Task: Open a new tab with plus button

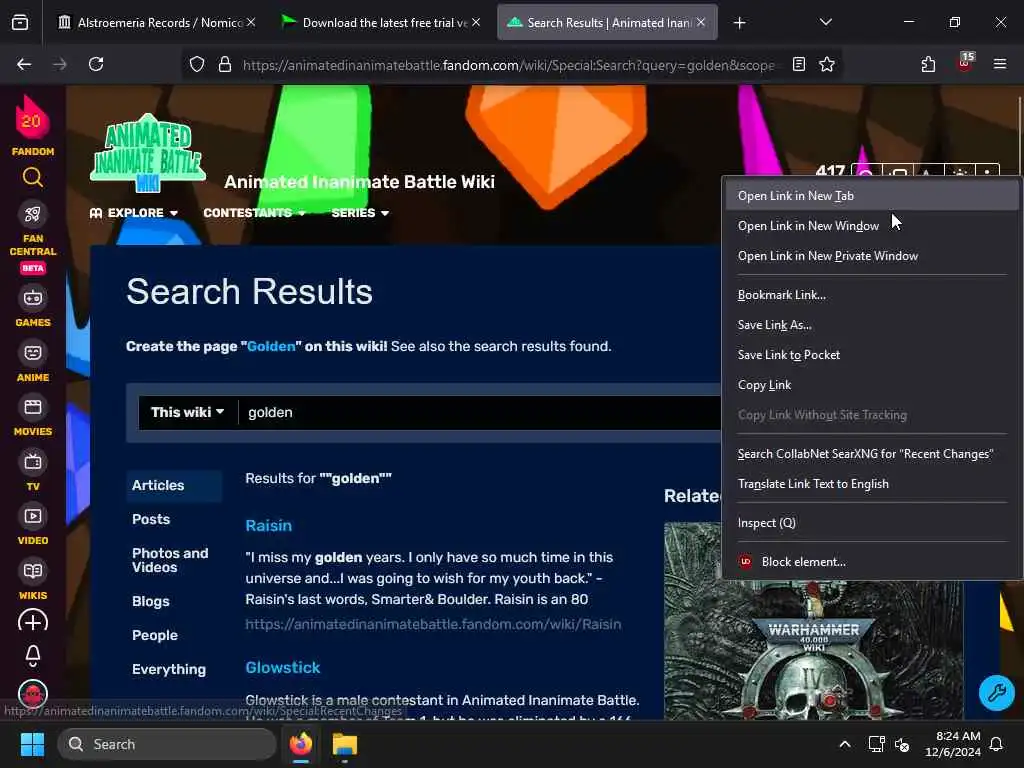Action: pos(739,23)
